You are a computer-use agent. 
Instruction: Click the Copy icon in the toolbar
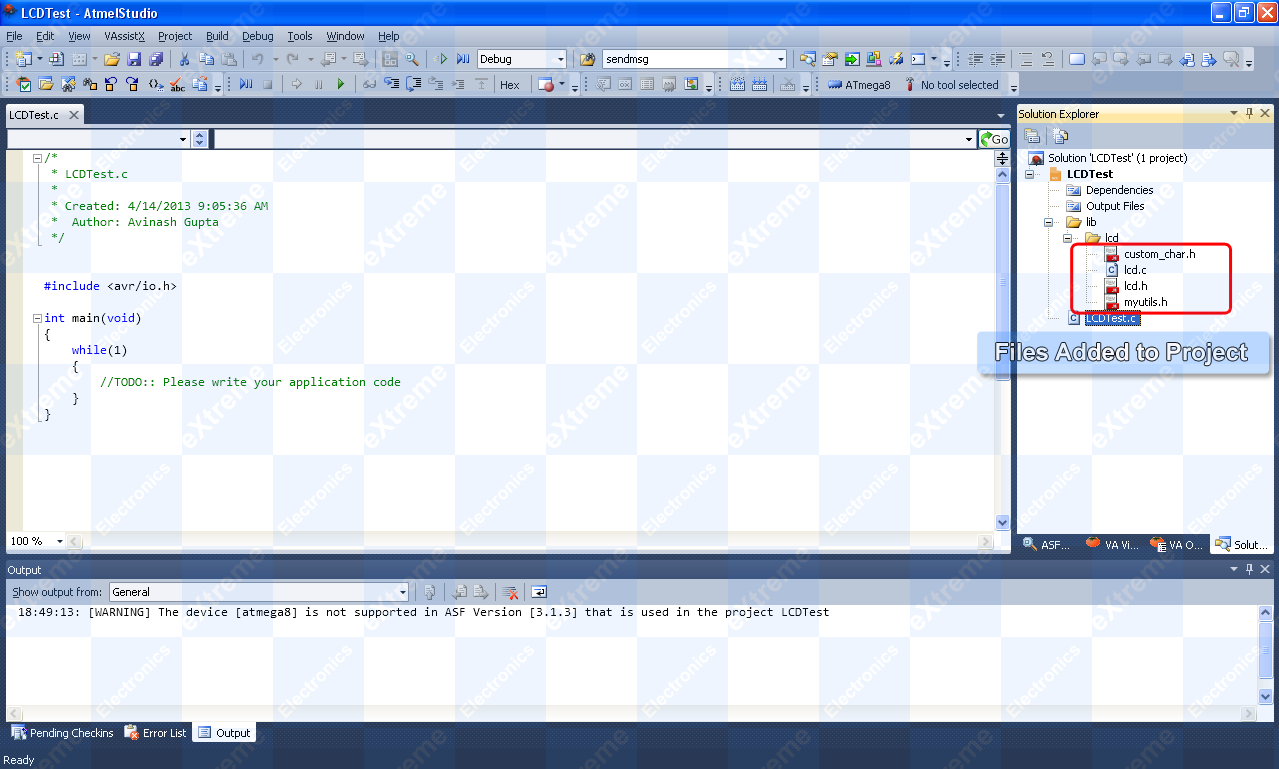click(x=207, y=59)
